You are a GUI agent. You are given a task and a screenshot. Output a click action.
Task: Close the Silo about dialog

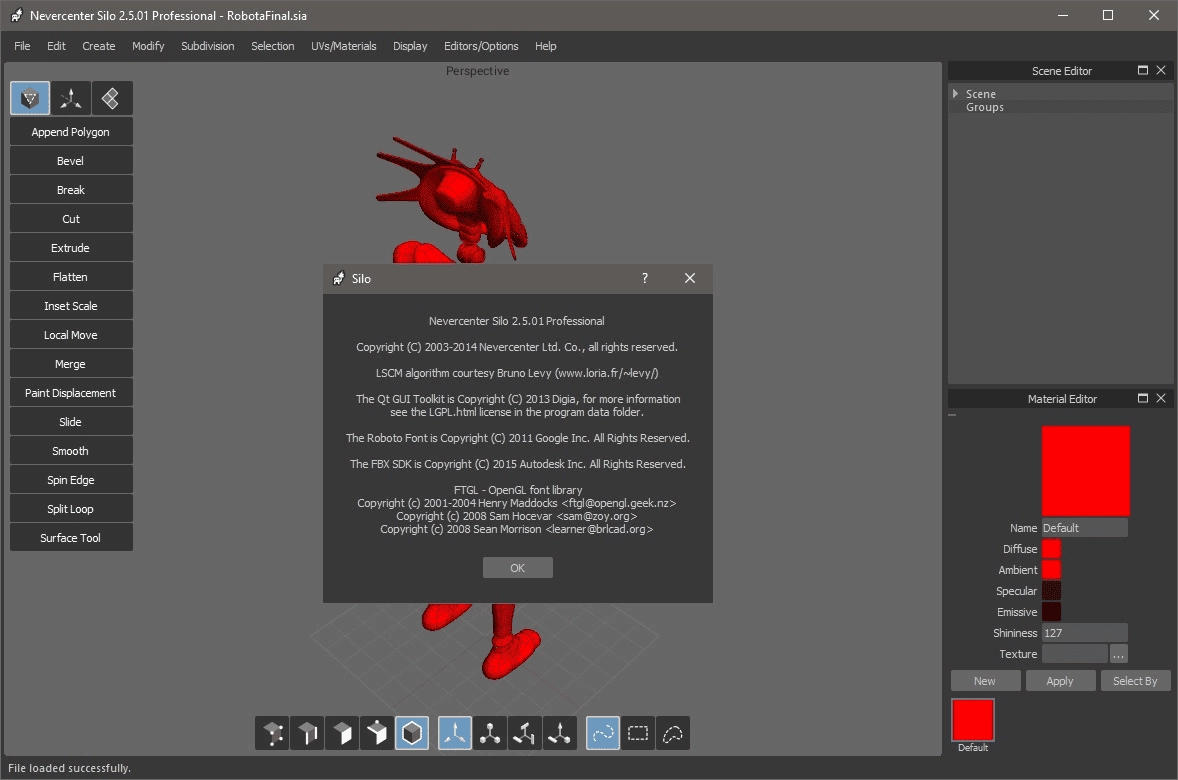click(690, 278)
